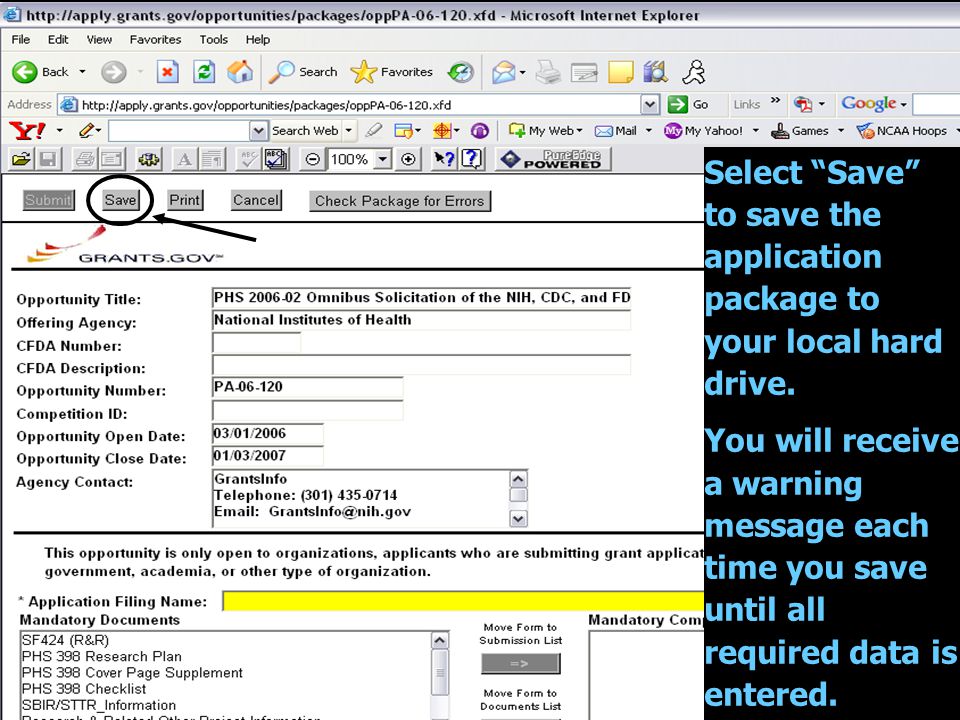Click the PureEdge floppy disk save icon
960x720 pixels.
(x=47, y=160)
